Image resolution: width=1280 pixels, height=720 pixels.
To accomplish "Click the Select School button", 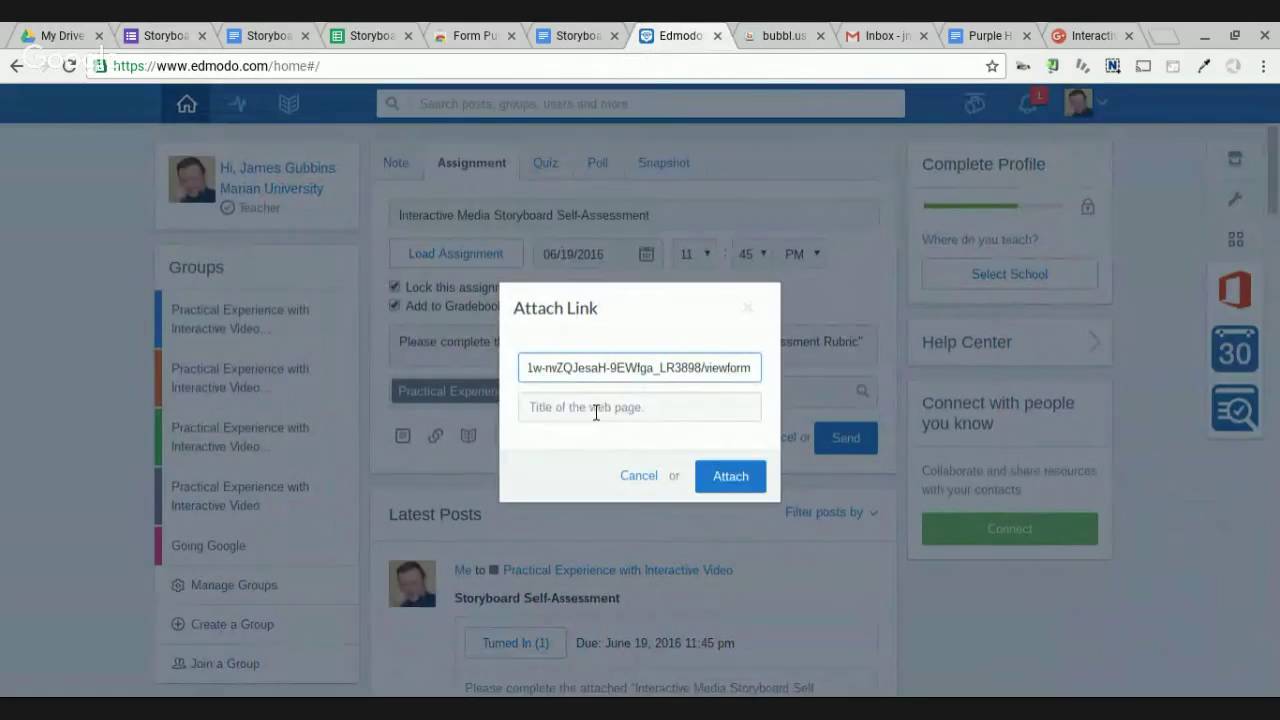I will click(x=1010, y=274).
